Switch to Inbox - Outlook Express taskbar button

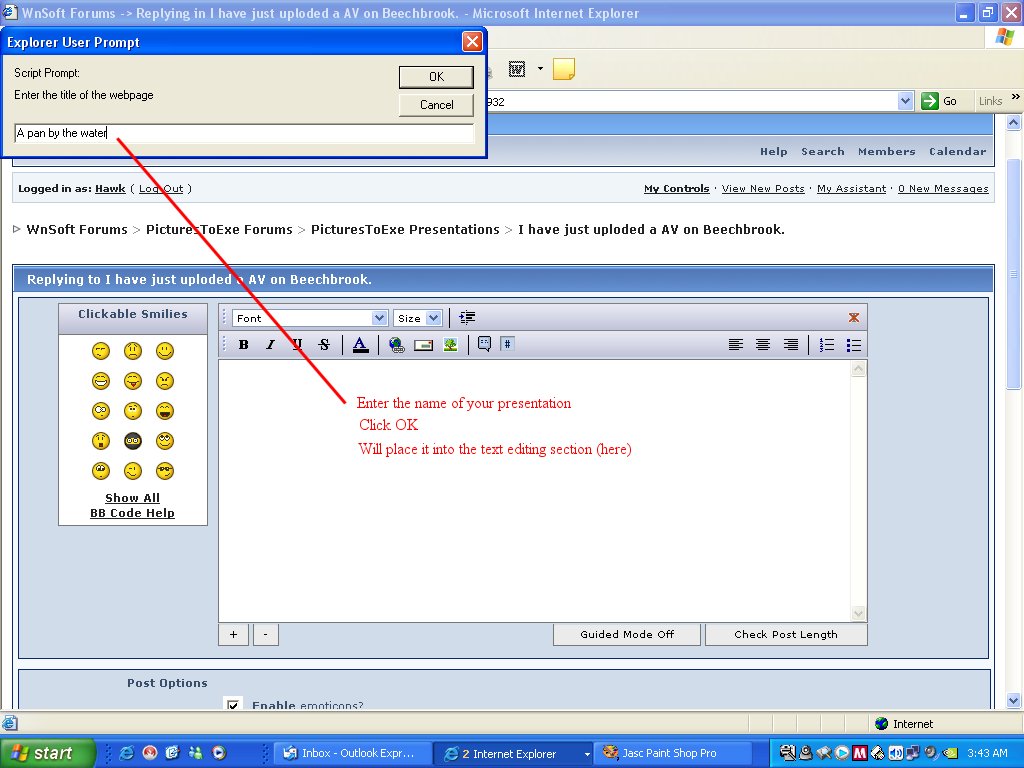click(352, 754)
